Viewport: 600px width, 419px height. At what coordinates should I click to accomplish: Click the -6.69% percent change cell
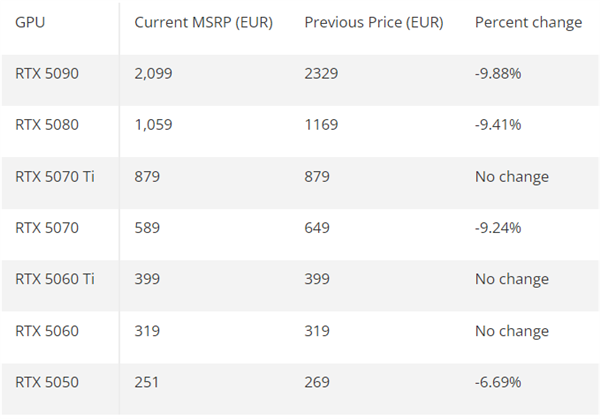click(499, 382)
